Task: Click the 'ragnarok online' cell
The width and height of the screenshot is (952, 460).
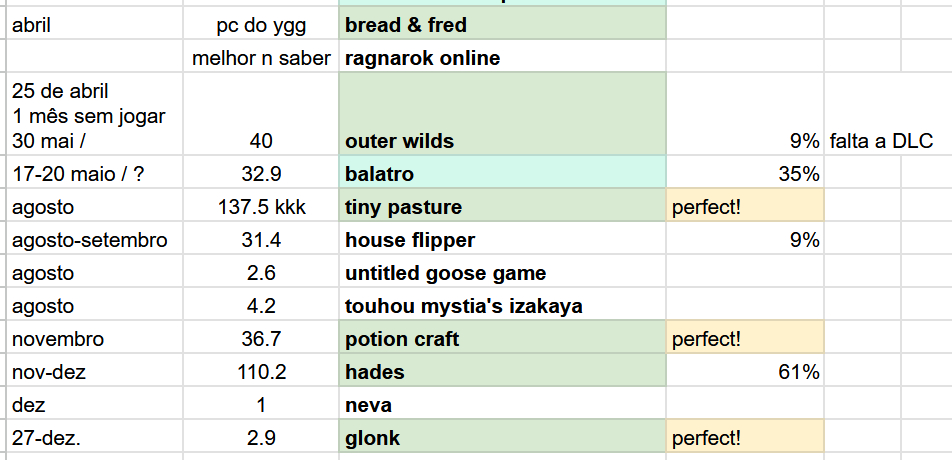Action: click(x=502, y=58)
